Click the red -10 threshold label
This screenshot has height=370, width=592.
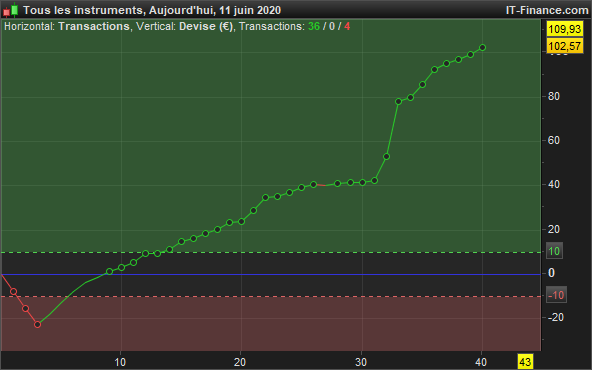point(556,295)
